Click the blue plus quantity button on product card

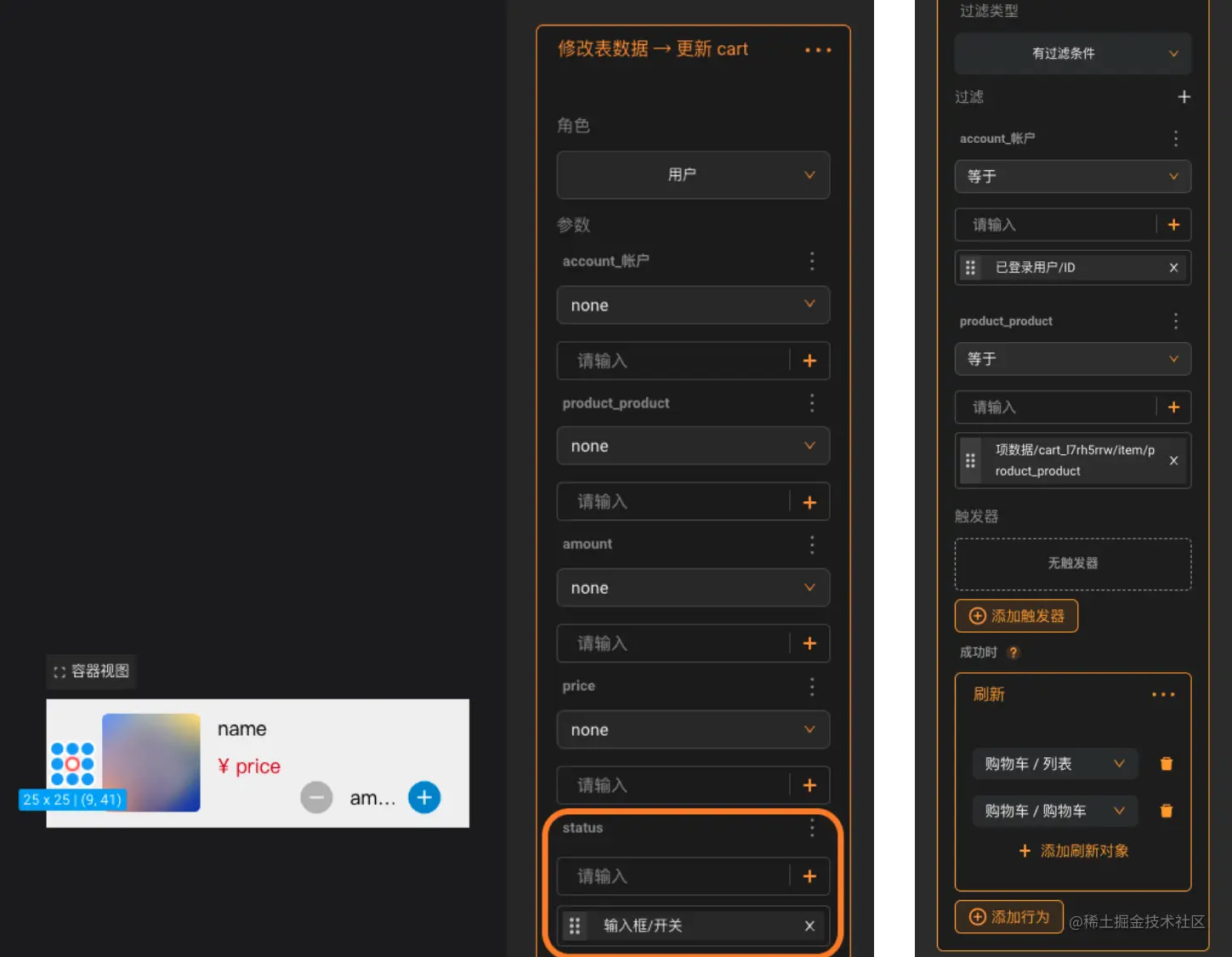click(424, 797)
